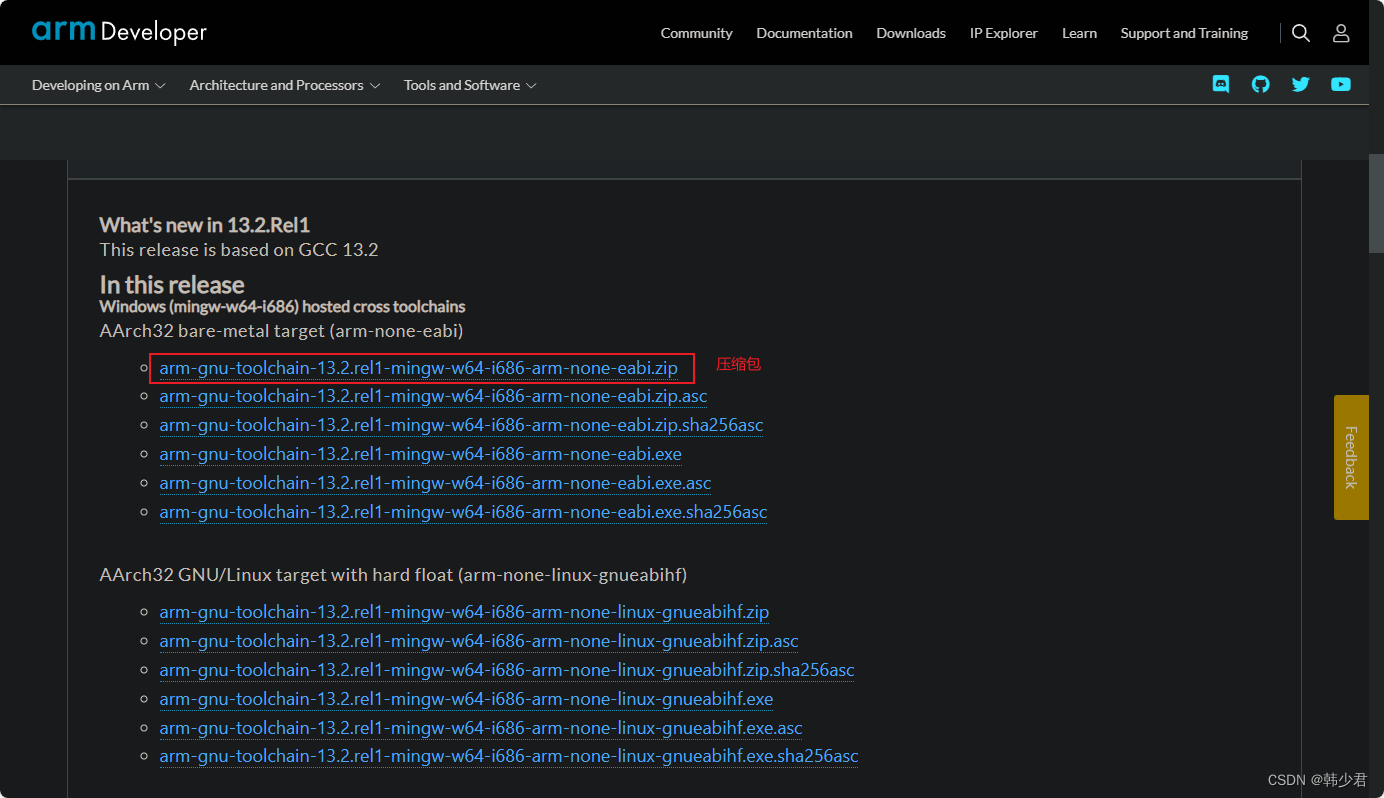Screen dimensions: 1384x798
Task: Open the IP Explorer nav item
Action: click(x=1003, y=33)
